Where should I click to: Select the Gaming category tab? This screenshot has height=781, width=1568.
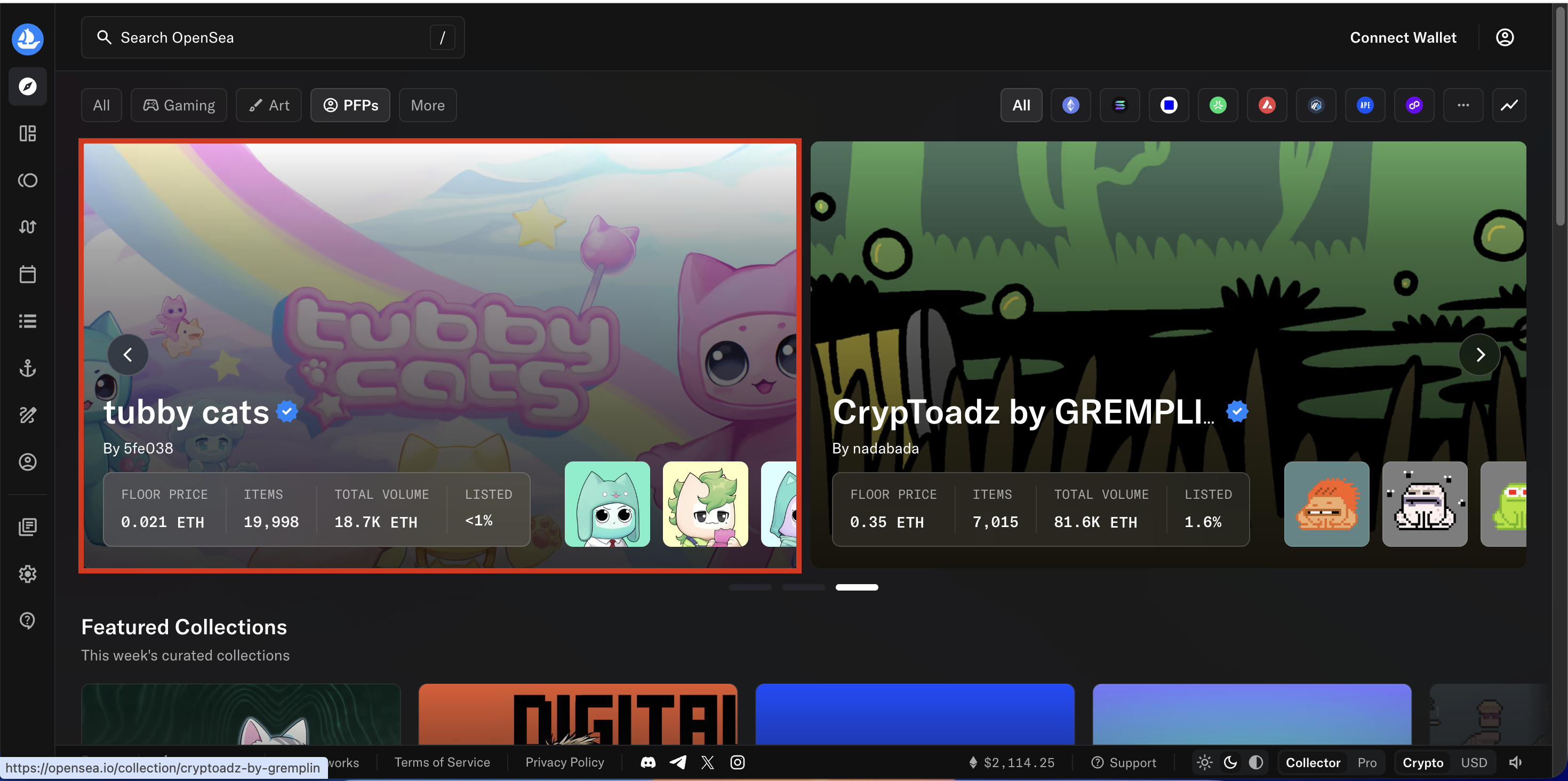(x=179, y=105)
